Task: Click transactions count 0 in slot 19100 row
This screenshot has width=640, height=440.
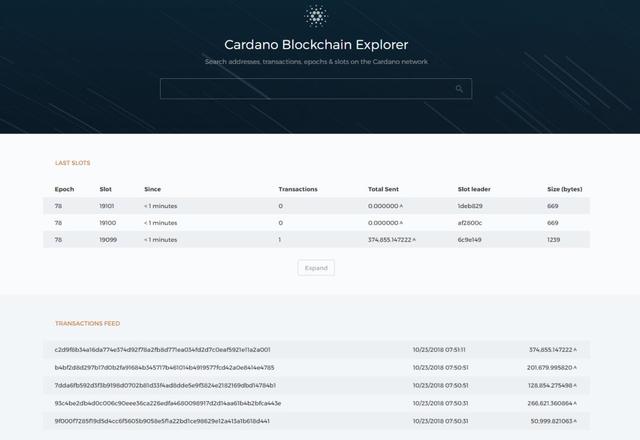Action: (x=280, y=223)
